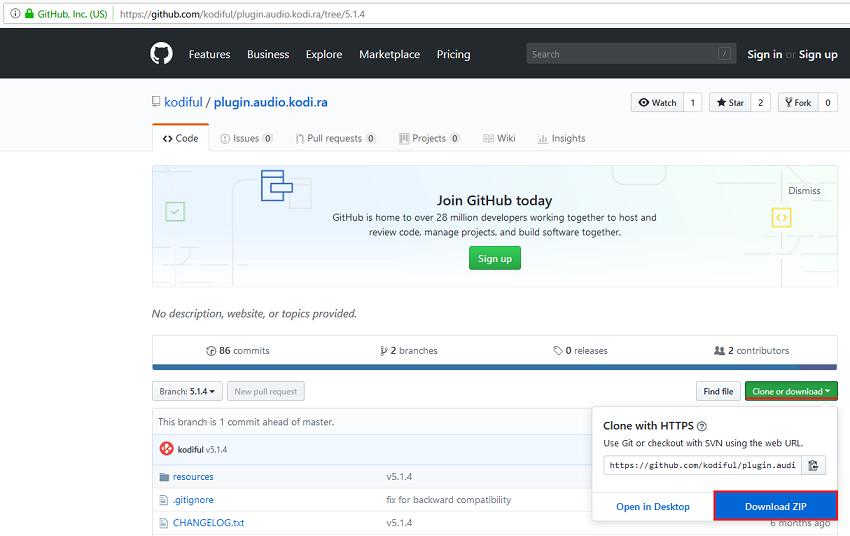View the 86 commits
This screenshot has width=850, height=536.
238,351
